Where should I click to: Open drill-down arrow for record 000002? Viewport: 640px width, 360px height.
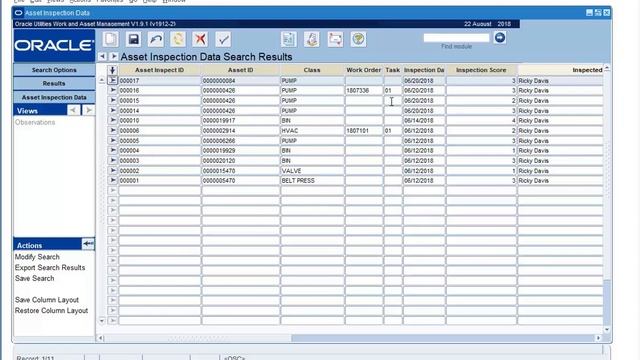click(113, 171)
